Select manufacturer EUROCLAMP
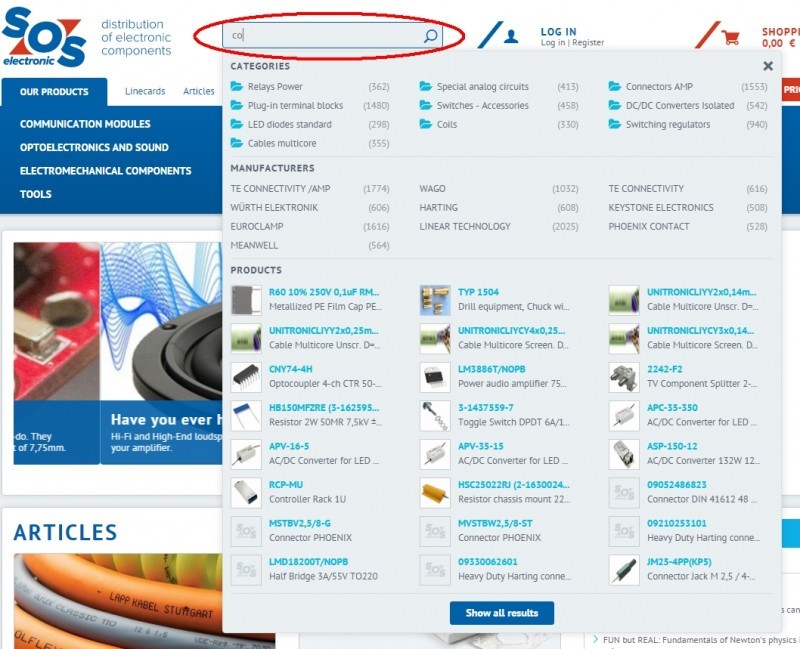800x649 pixels. 257,227
